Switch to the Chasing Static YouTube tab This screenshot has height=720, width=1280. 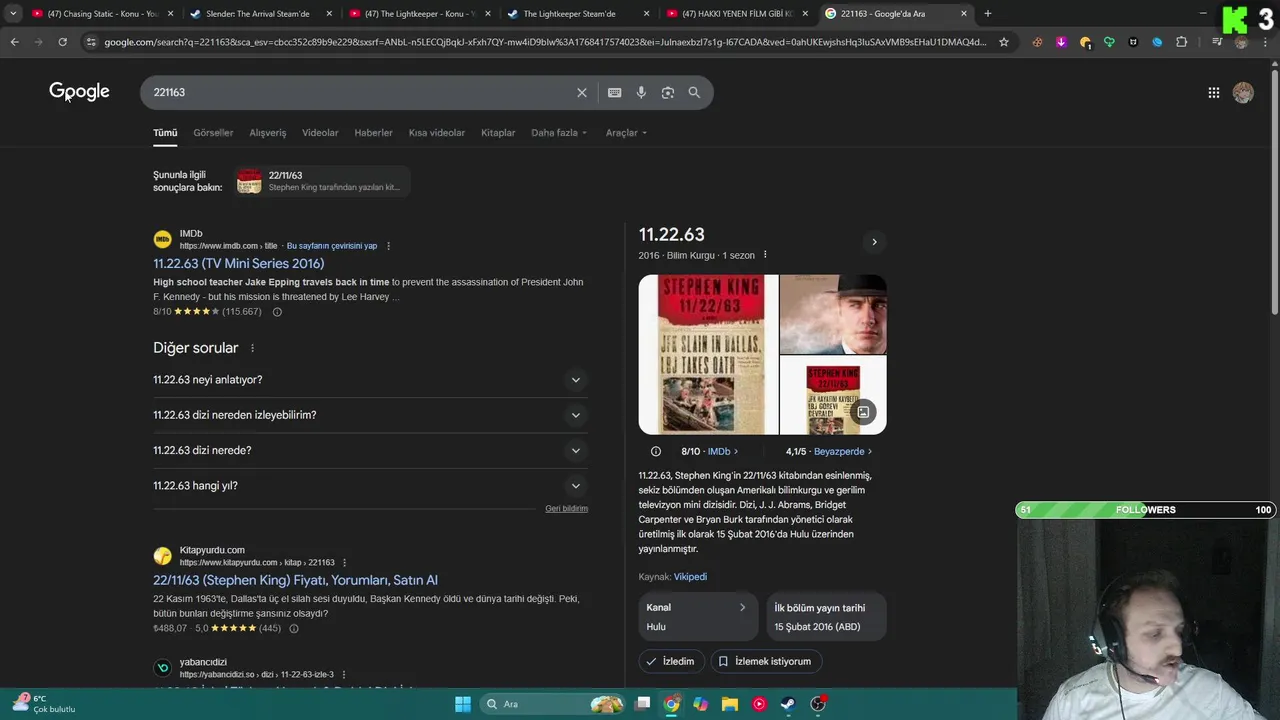[103, 14]
